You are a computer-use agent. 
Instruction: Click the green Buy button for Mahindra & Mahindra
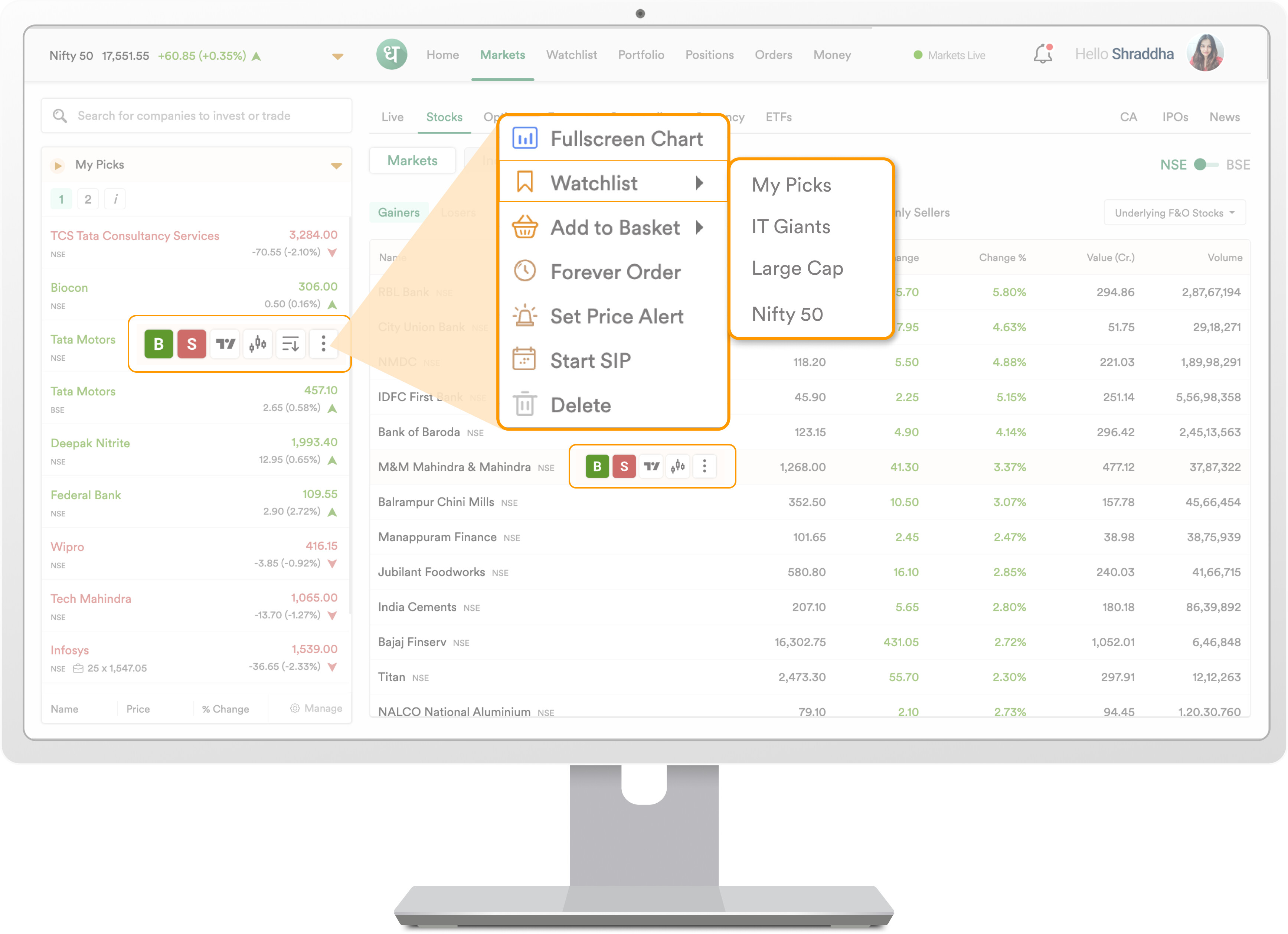(x=597, y=466)
